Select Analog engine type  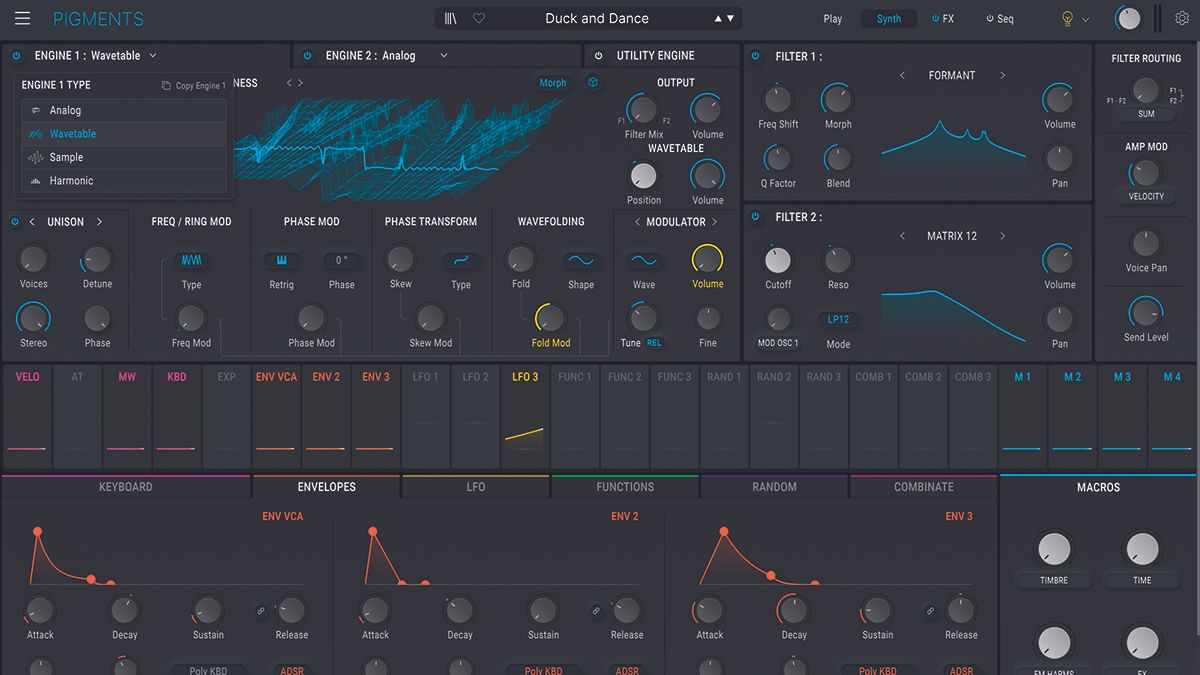[x=124, y=111]
